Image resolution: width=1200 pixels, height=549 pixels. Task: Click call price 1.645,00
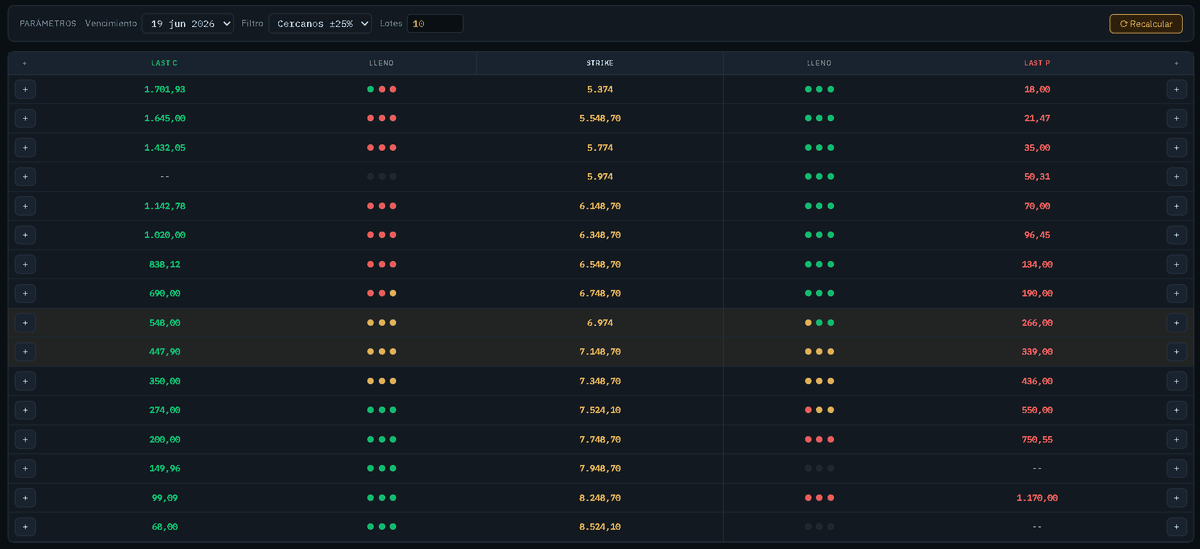(x=164, y=118)
